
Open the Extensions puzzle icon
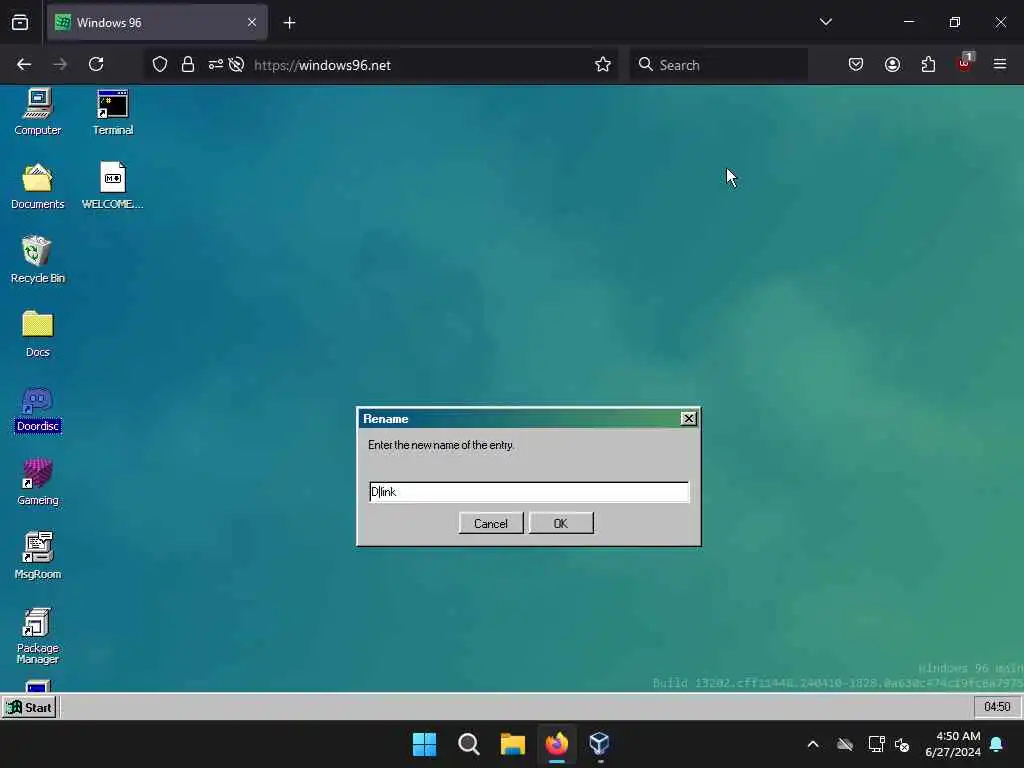click(928, 64)
